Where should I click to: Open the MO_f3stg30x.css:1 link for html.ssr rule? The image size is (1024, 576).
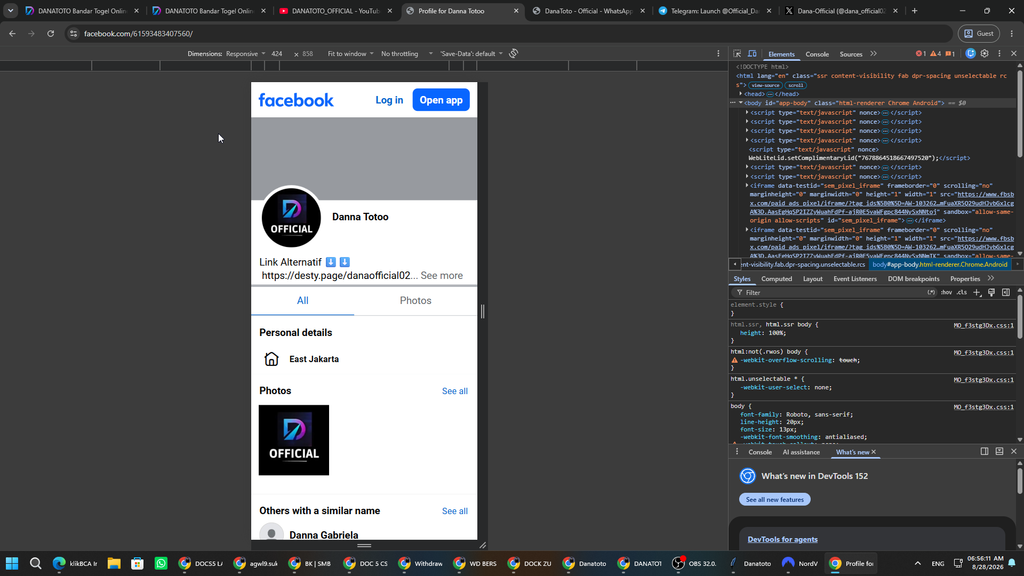click(984, 325)
